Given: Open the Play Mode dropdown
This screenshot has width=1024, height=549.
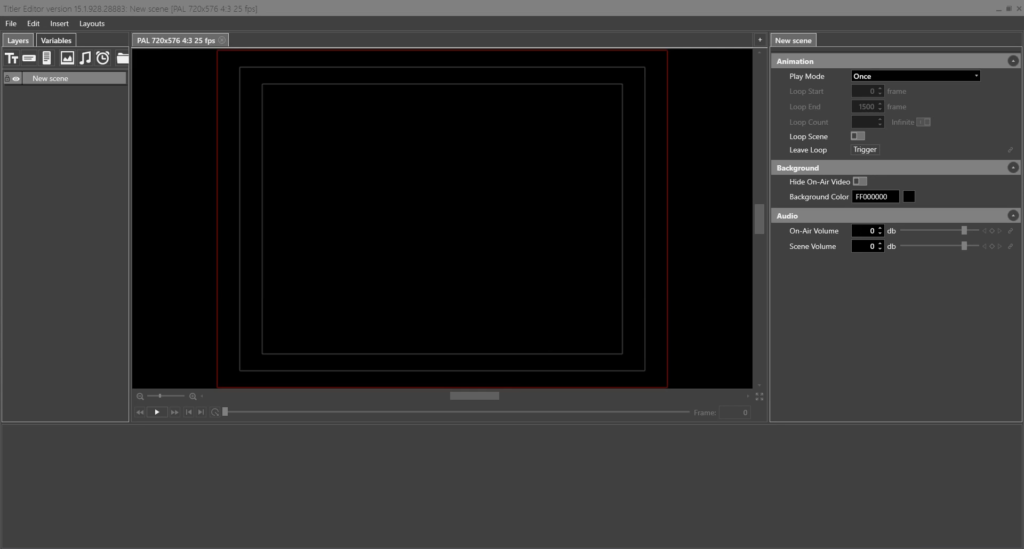Looking at the screenshot, I should 915,76.
